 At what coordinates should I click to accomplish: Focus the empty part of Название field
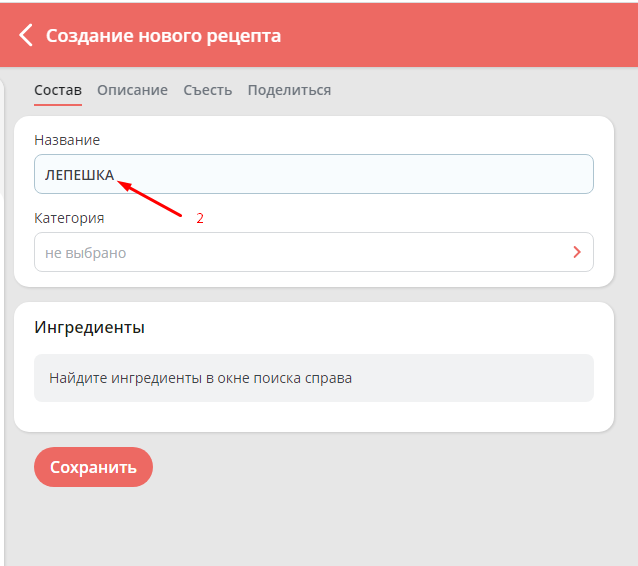click(x=400, y=174)
